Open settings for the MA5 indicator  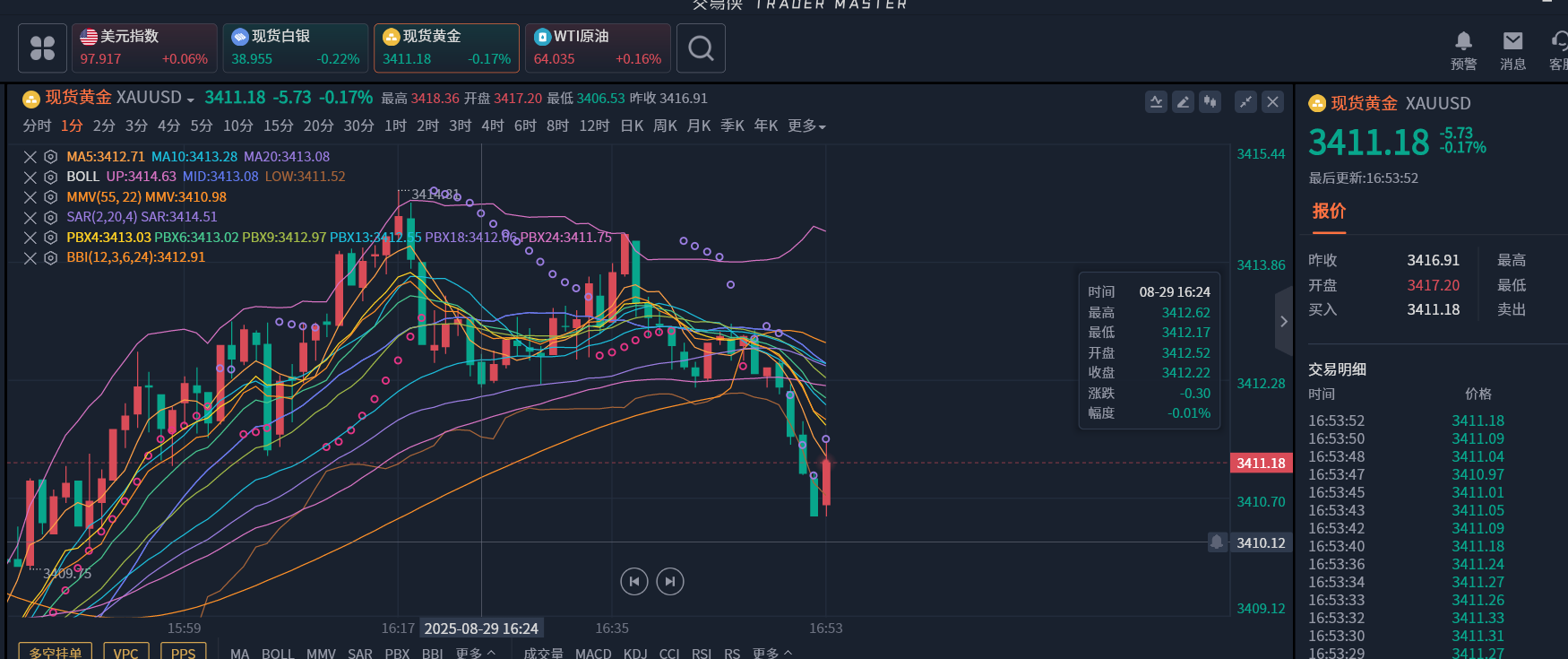point(51,157)
